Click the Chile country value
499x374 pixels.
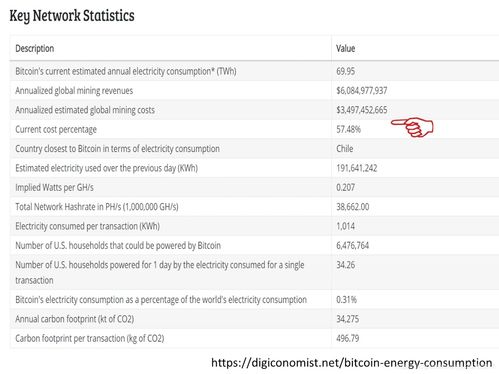[345, 148]
